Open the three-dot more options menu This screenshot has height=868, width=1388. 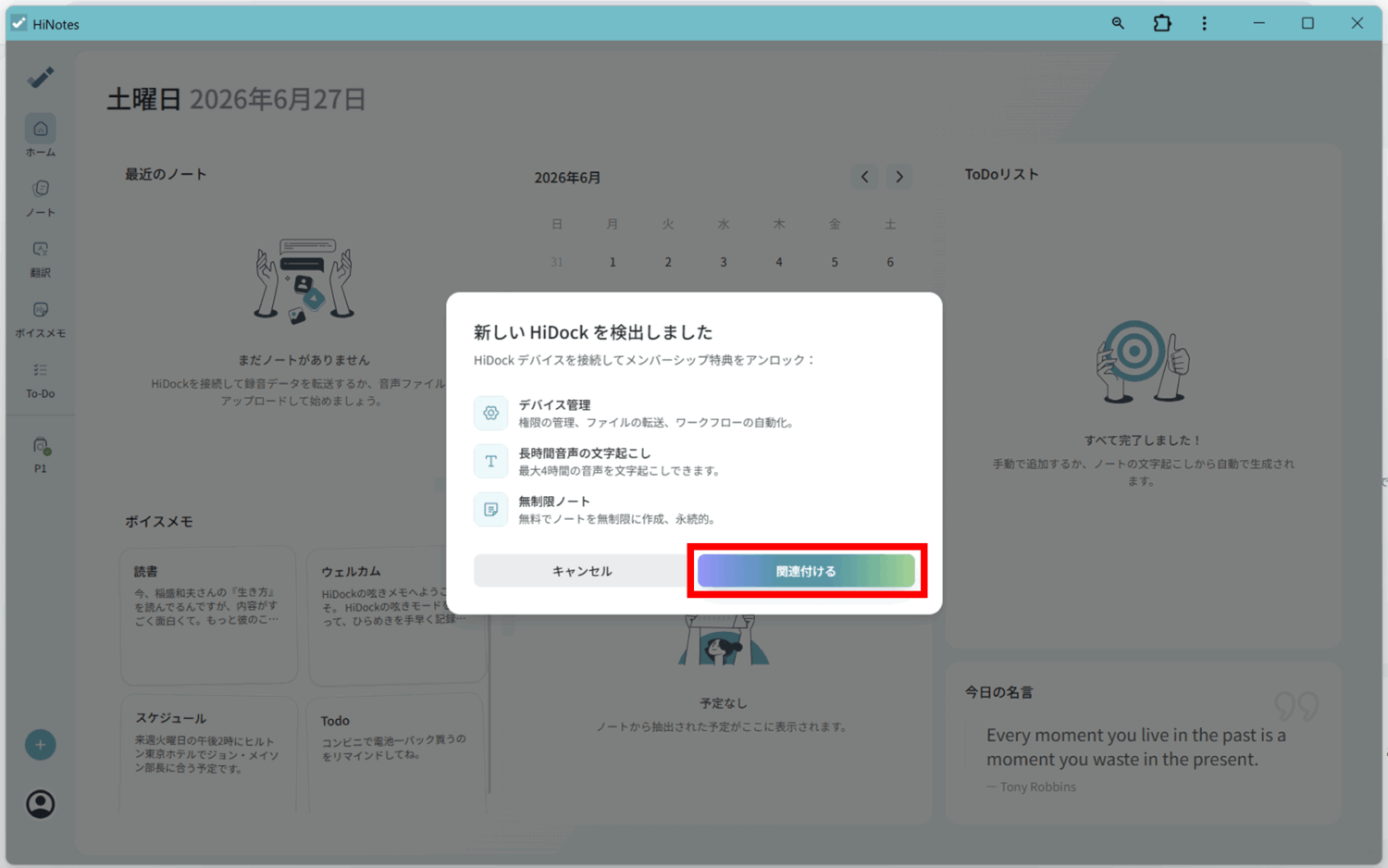tap(1204, 23)
